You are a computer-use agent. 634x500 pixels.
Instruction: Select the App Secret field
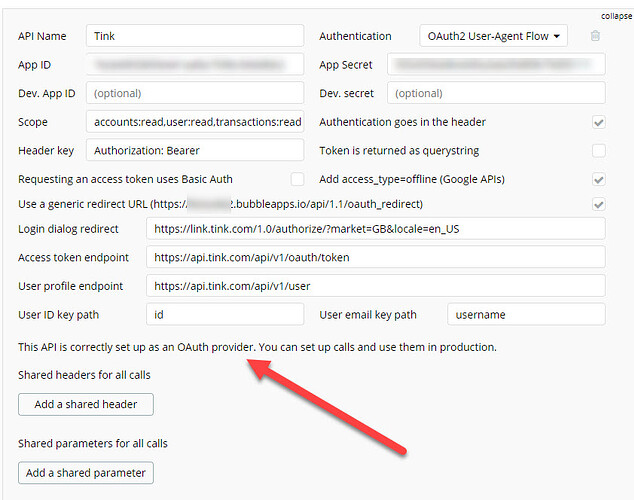click(x=496, y=65)
